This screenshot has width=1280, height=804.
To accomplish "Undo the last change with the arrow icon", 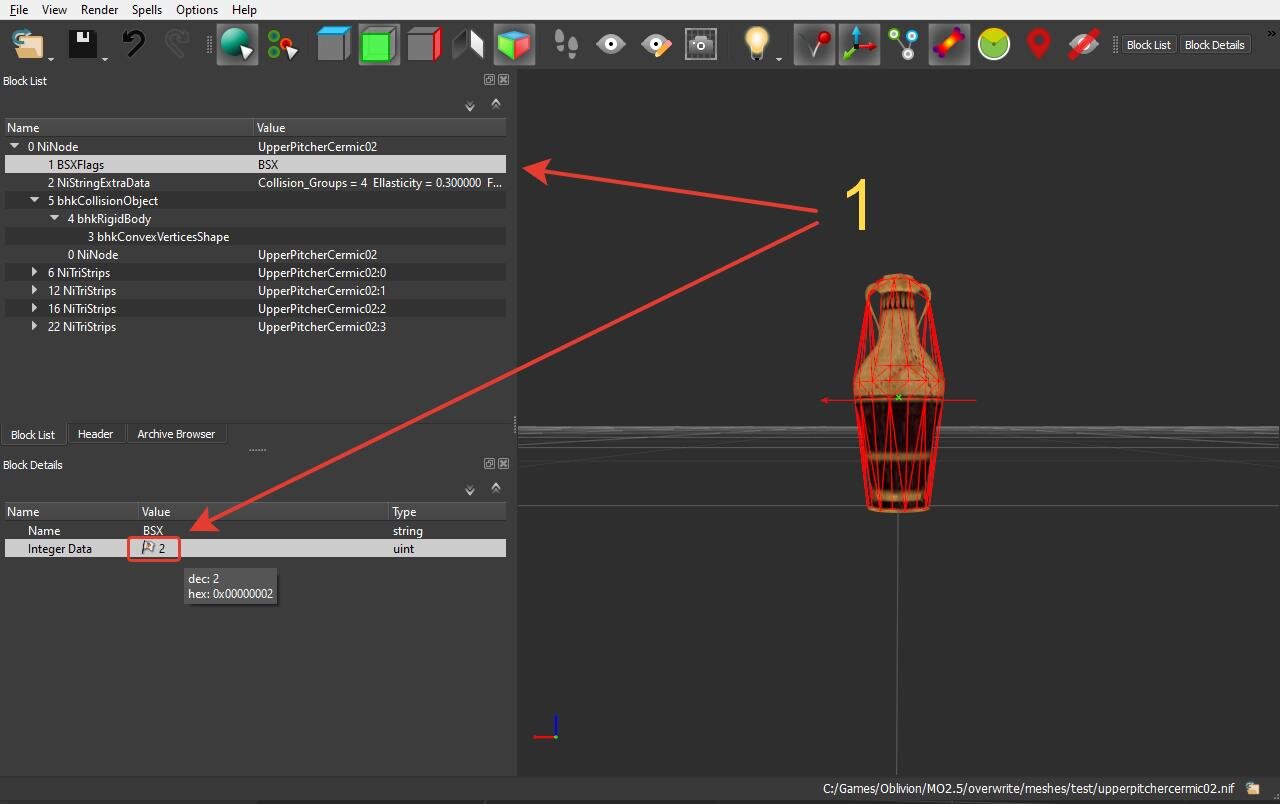I will point(133,45).
